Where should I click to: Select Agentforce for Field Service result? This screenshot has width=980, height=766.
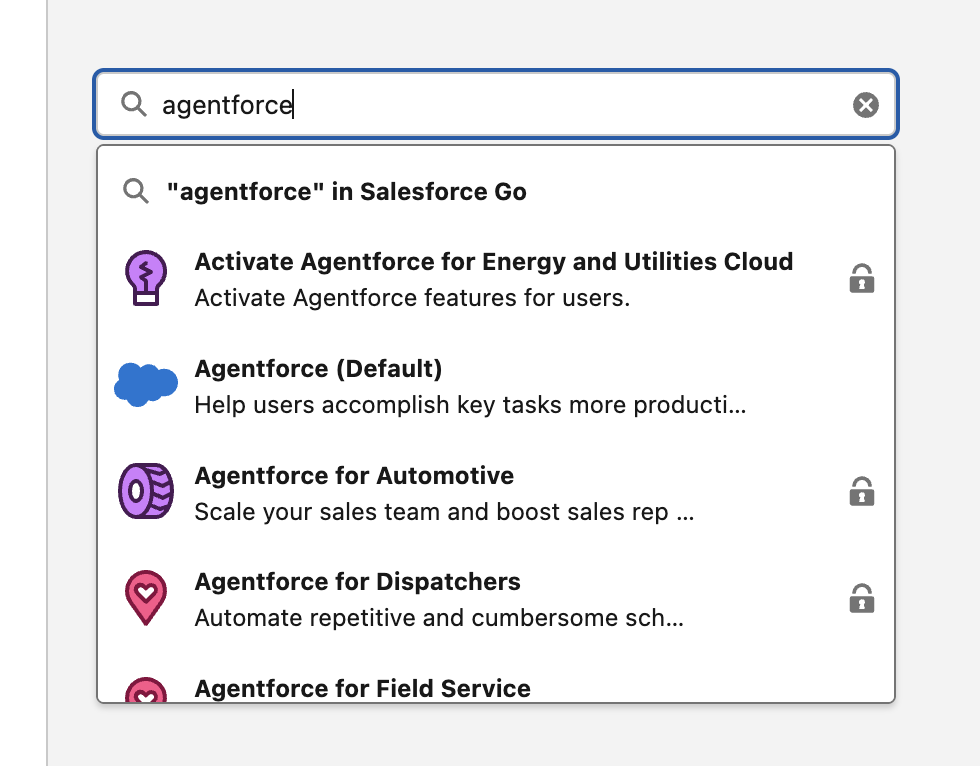pyautogui.click(x=362, y=688)
